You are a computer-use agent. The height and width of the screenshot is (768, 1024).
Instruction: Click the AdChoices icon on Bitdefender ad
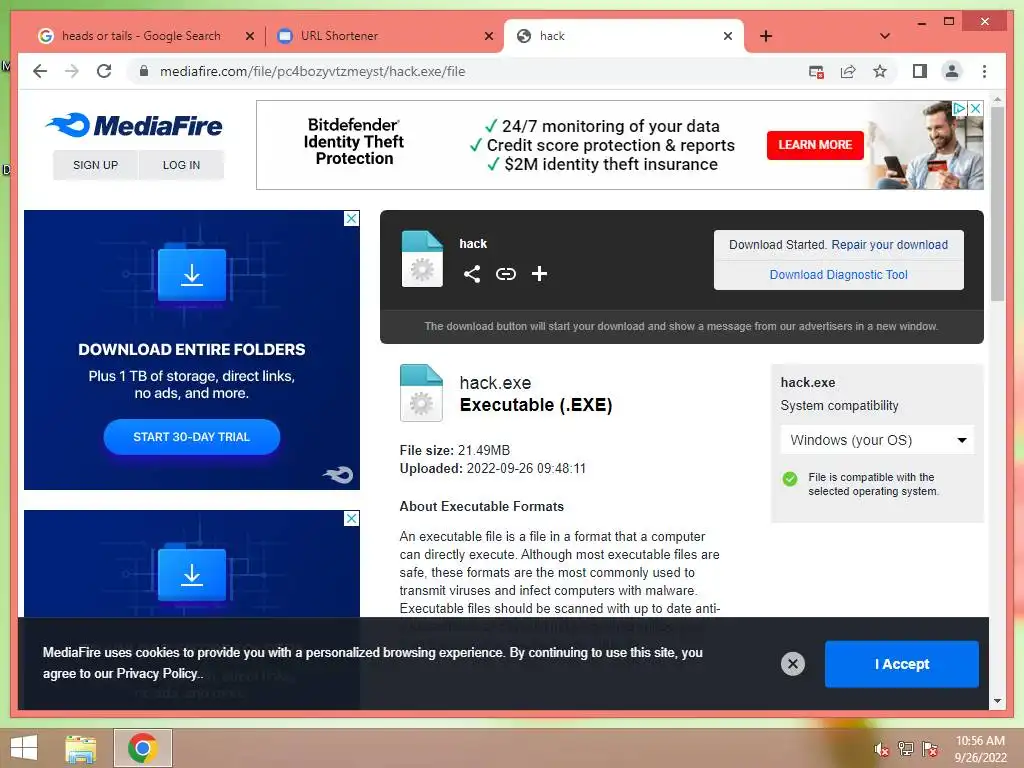pos(959,108)
